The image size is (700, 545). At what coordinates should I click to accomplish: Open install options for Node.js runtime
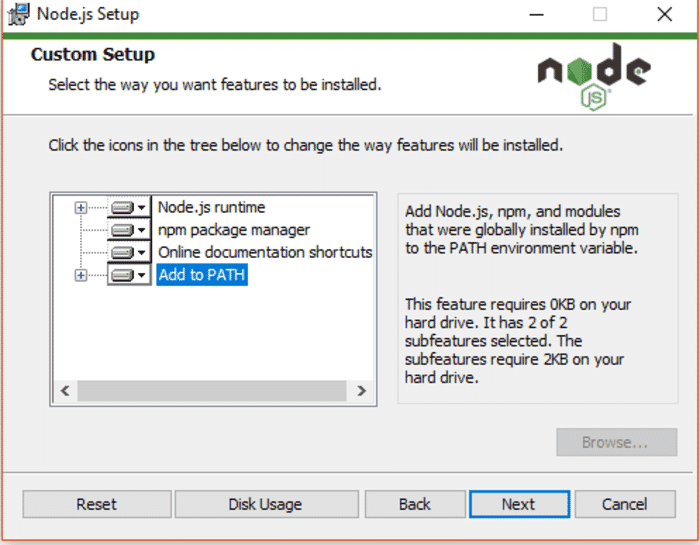click(x=129, y=208)
